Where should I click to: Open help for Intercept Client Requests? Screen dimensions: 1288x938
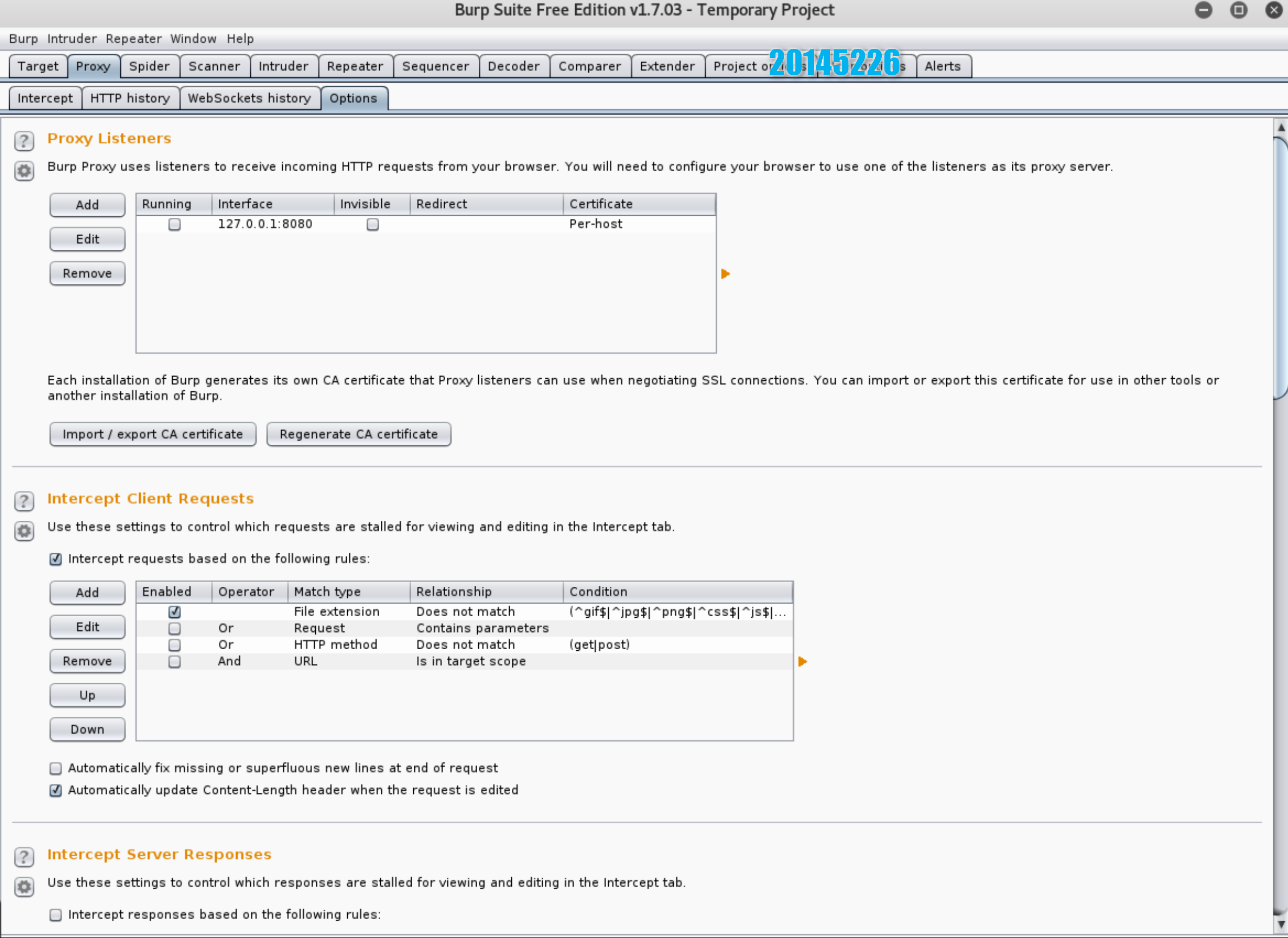(24, 501)
